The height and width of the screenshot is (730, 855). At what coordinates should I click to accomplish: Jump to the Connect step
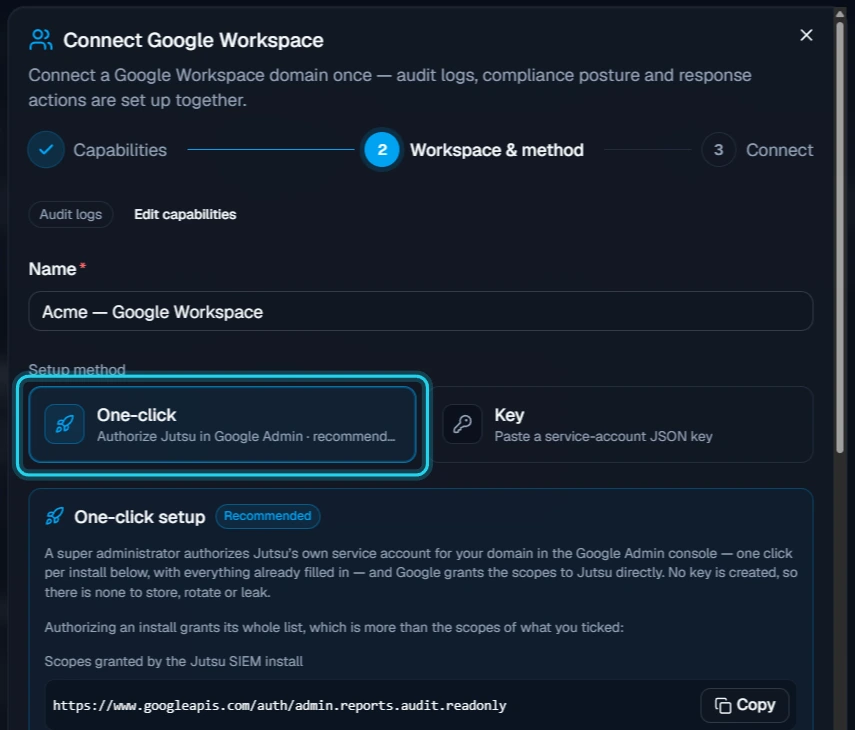pos(757,150)
